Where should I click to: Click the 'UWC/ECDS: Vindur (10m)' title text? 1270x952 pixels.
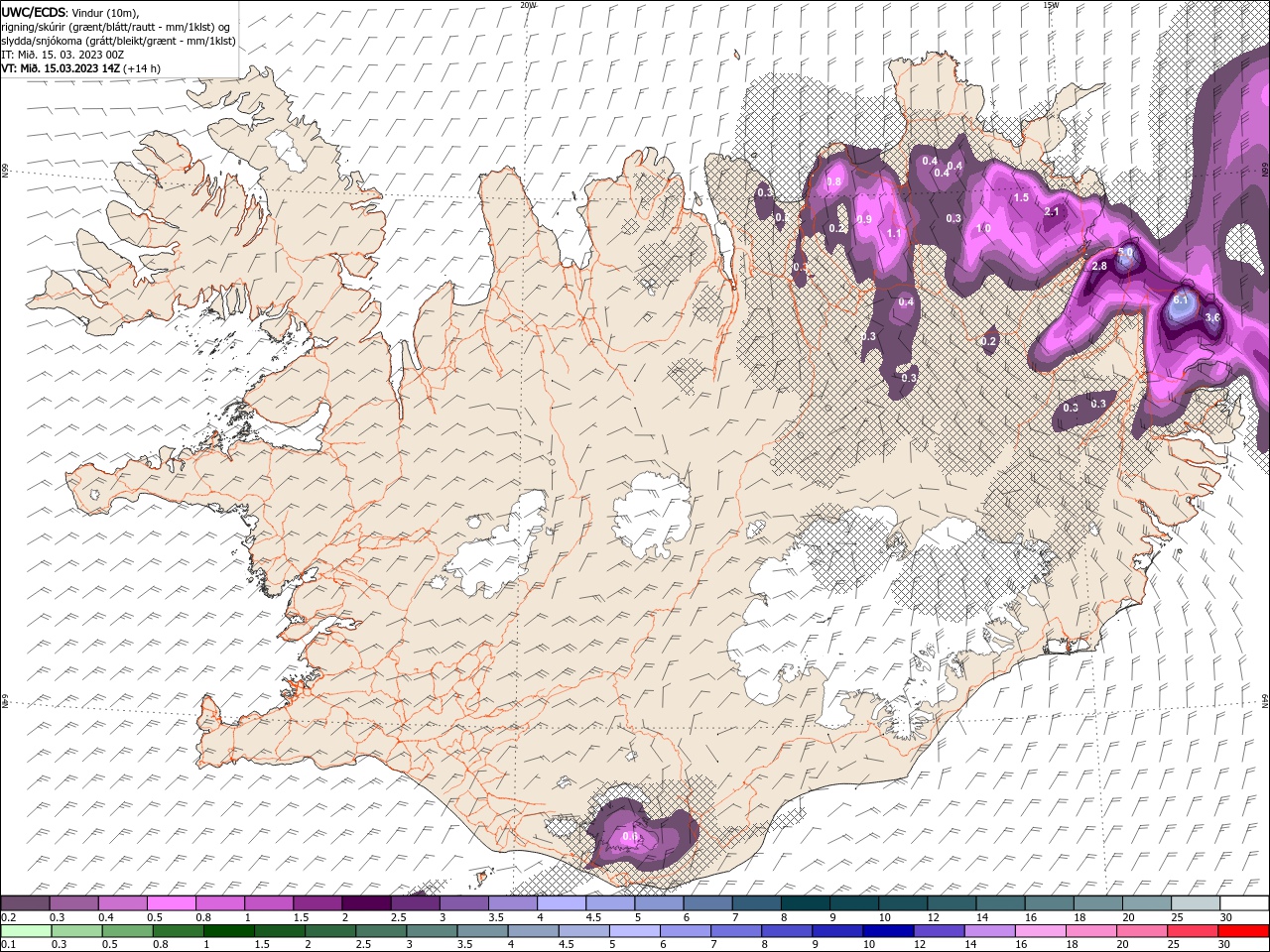point(70,11)
